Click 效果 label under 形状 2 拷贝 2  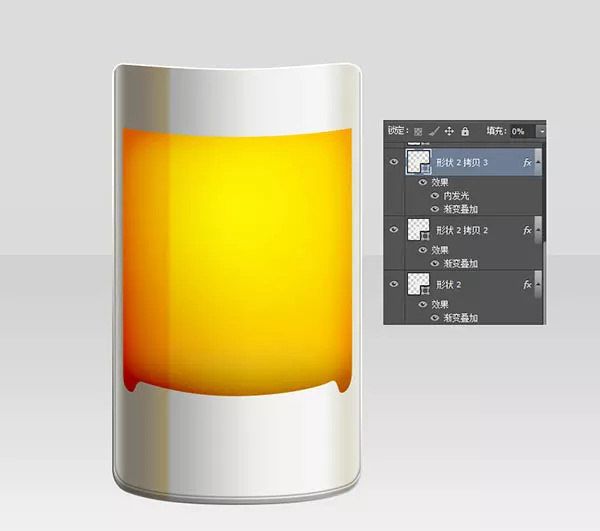click(440, 250)
